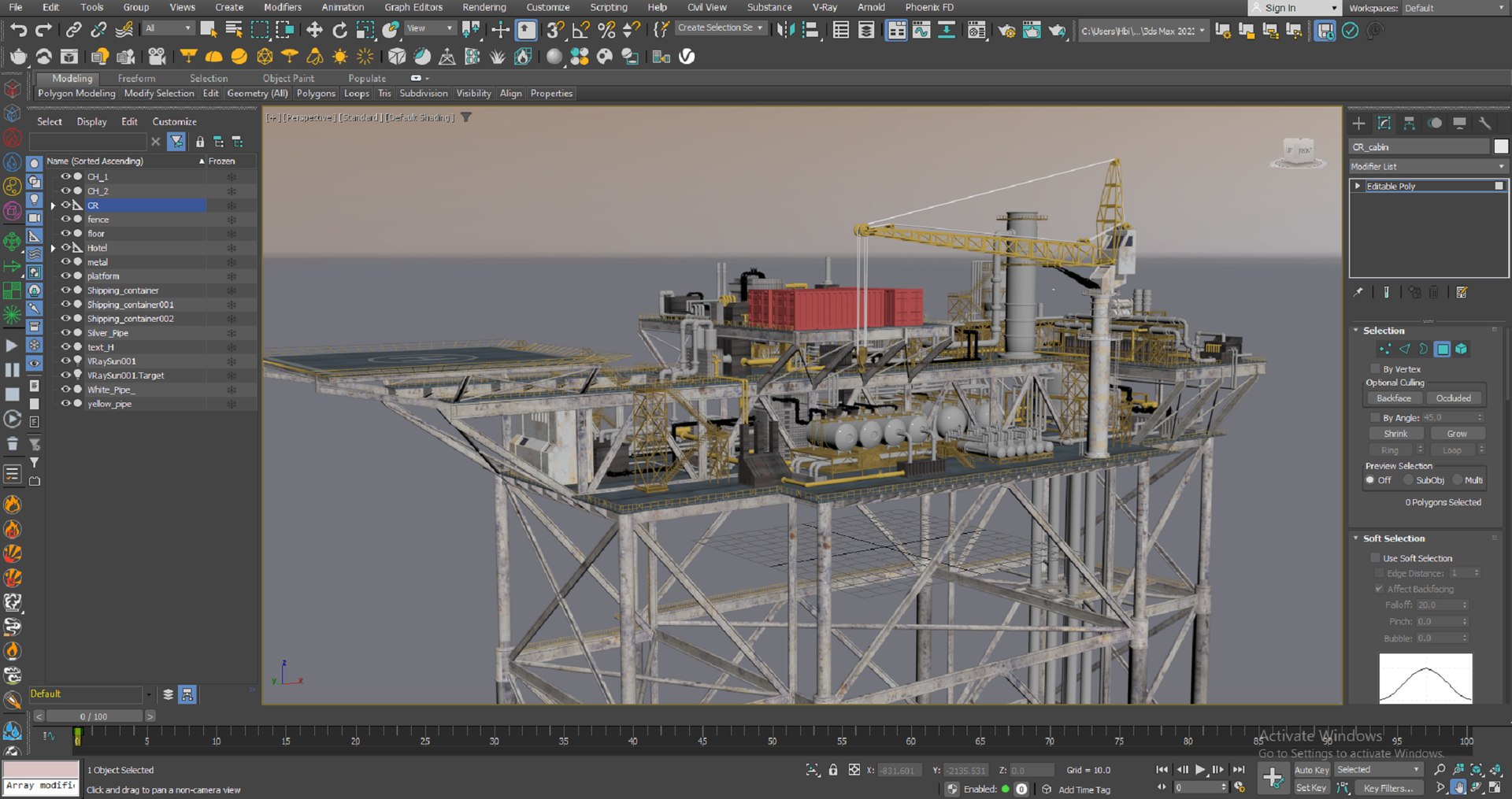Screen dimensions: 1512x799
Task: Open the Mirror tool icon
Action: [785, 30]
